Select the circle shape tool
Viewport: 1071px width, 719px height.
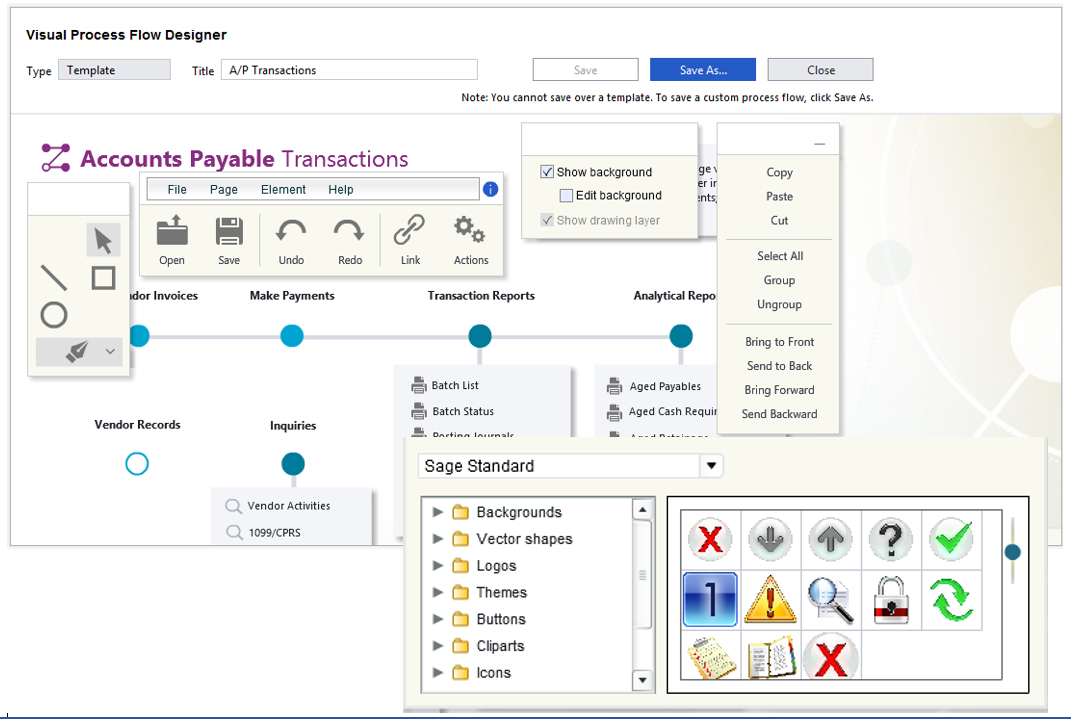(54, 316)
